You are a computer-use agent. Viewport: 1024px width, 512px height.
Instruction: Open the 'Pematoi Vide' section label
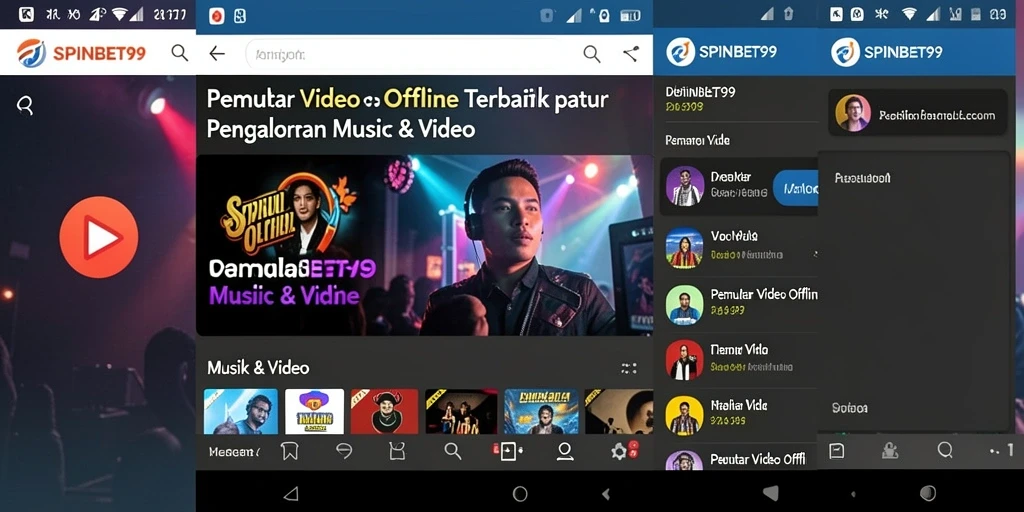(x=697, y=140)
